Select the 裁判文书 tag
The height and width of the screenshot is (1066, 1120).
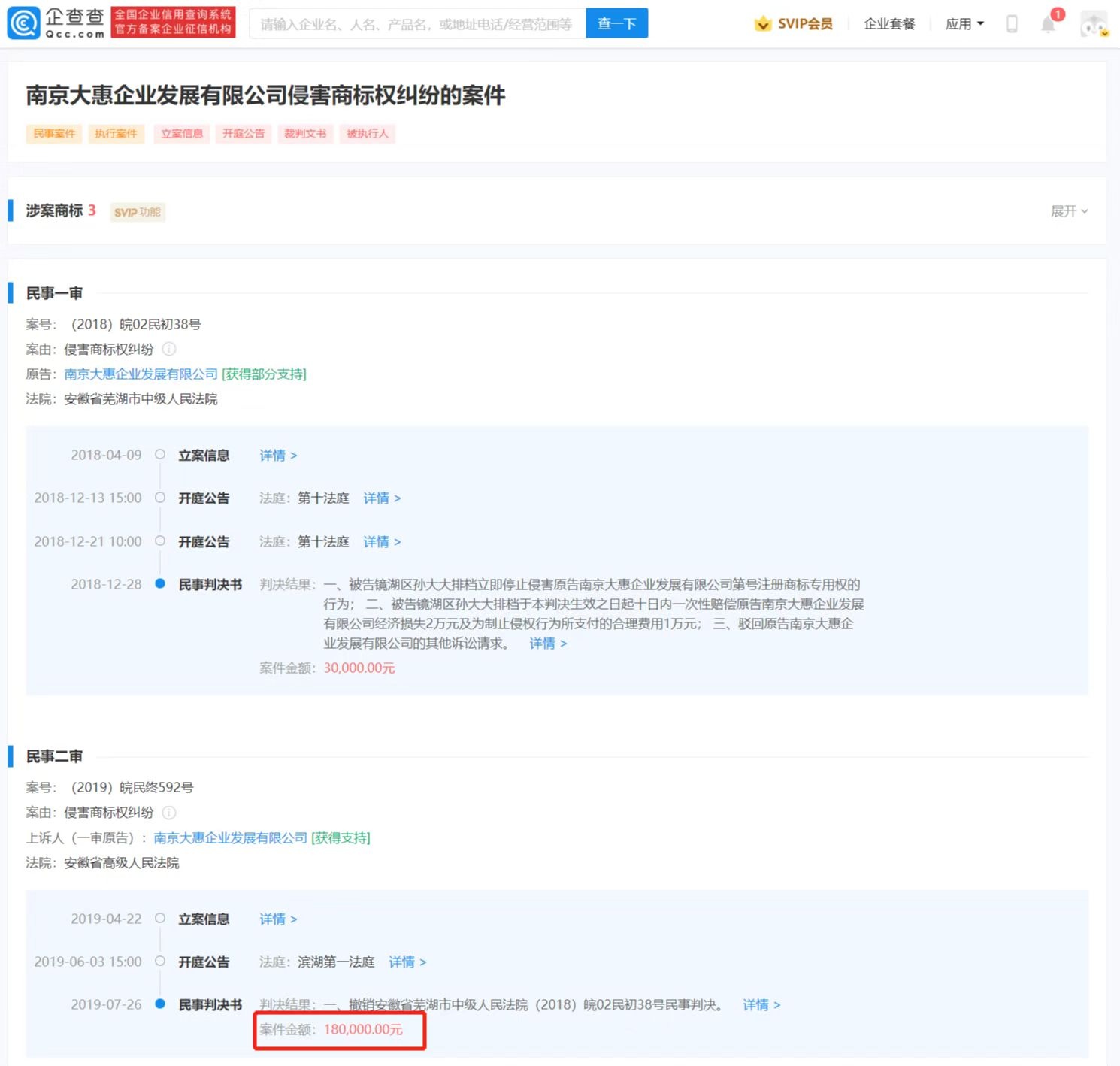[305, 134]
